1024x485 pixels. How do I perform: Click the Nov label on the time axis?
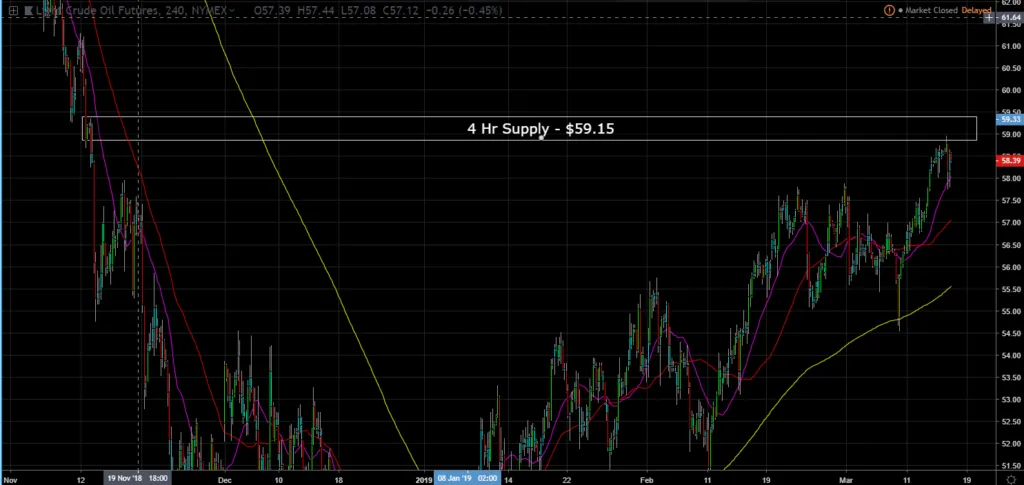(11, 479)
